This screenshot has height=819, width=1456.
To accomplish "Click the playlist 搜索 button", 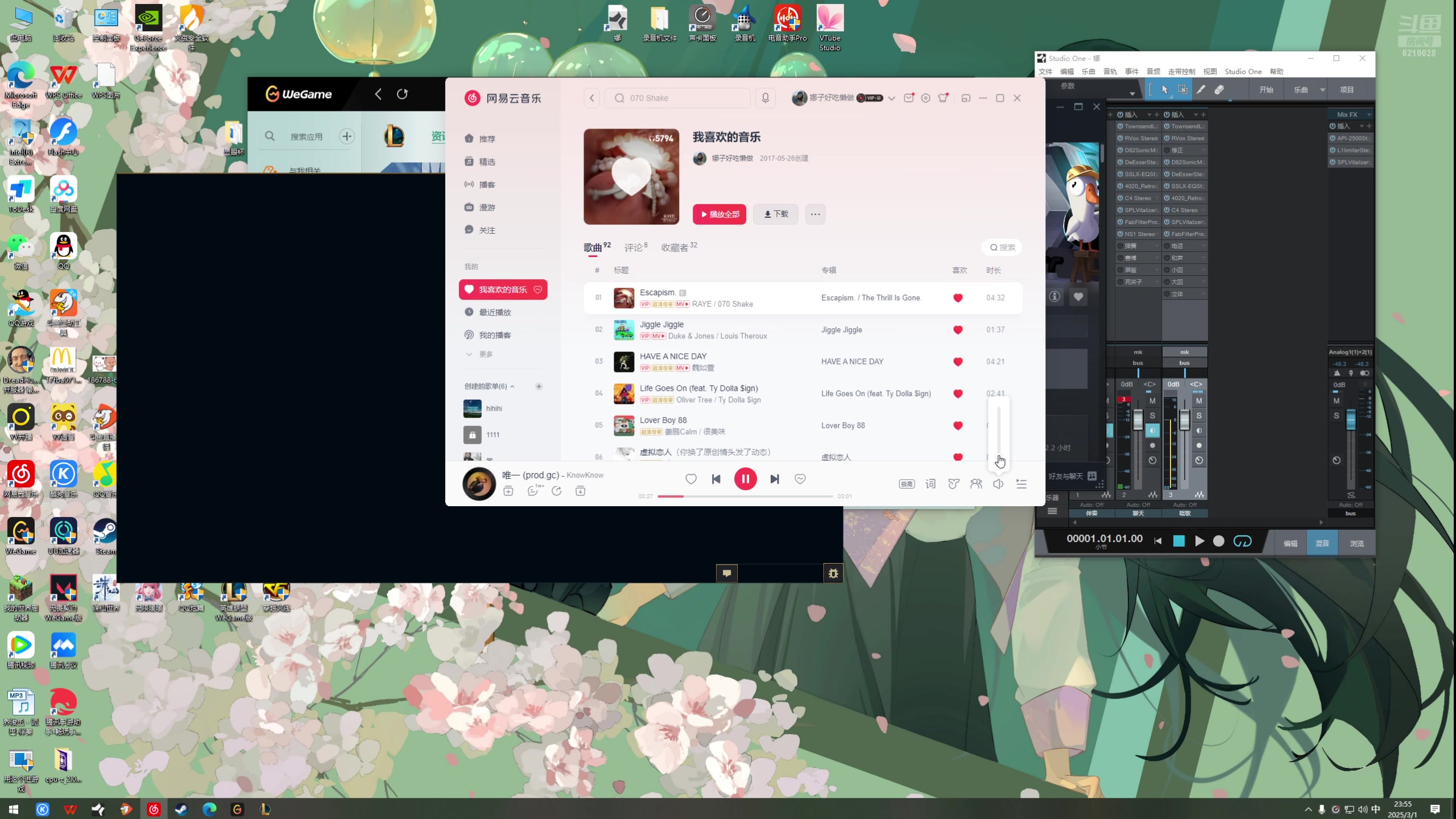I will coord(1002,247).
